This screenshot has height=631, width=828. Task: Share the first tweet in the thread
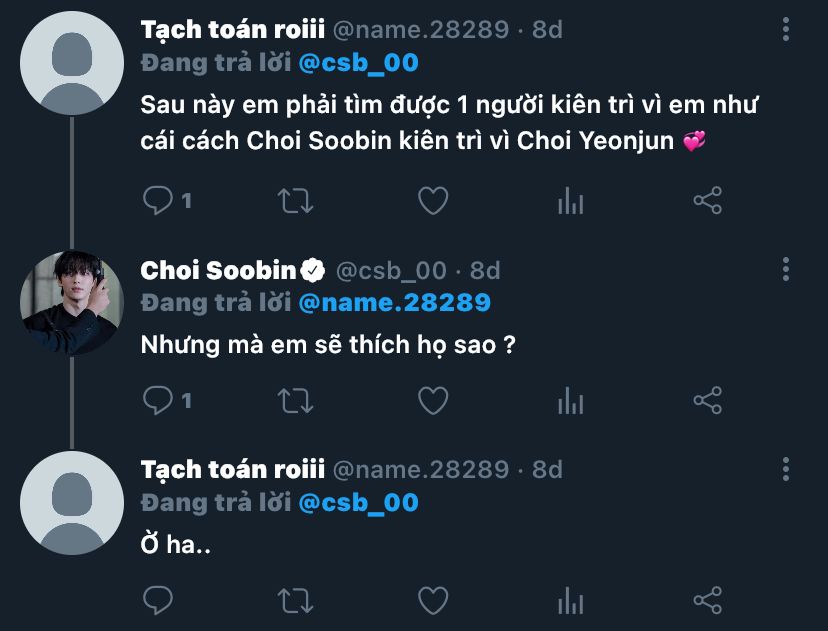[707, 201]
